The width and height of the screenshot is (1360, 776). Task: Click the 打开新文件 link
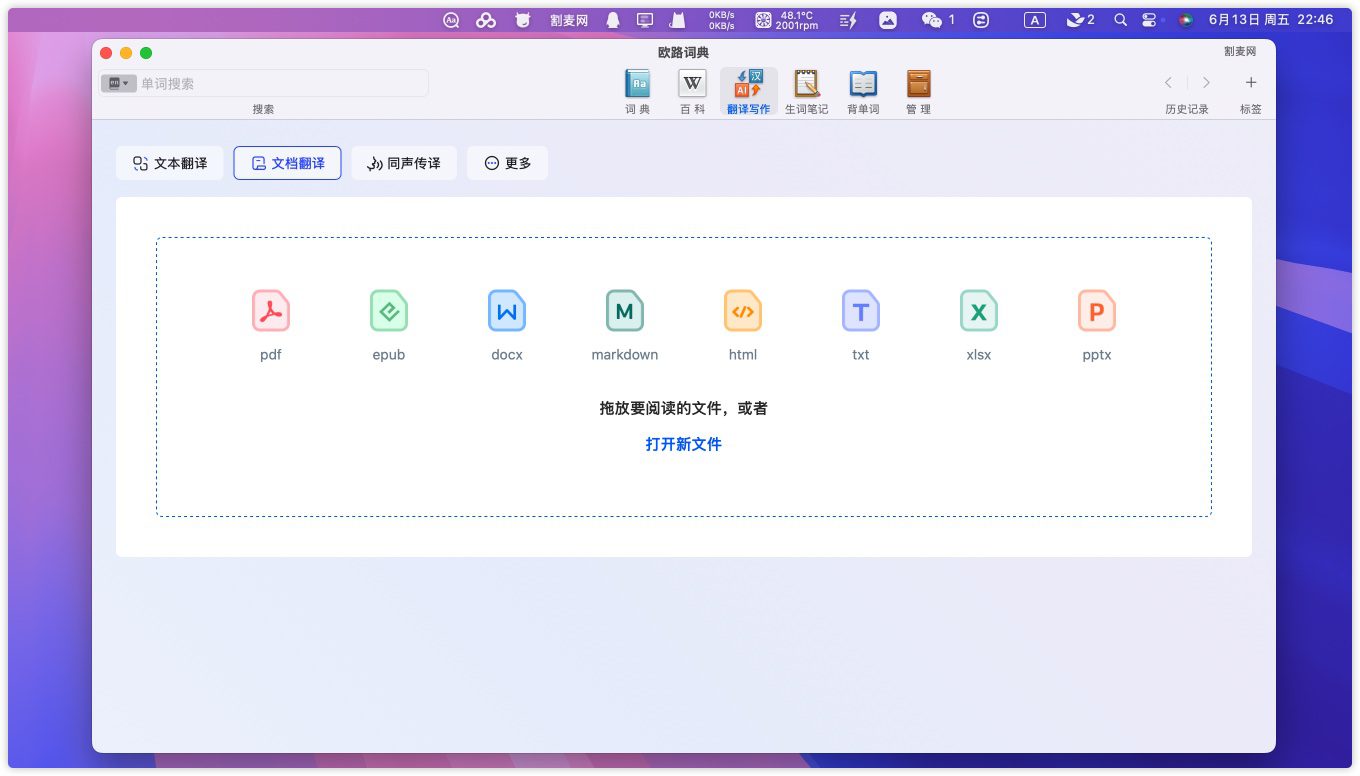point(683,444)
